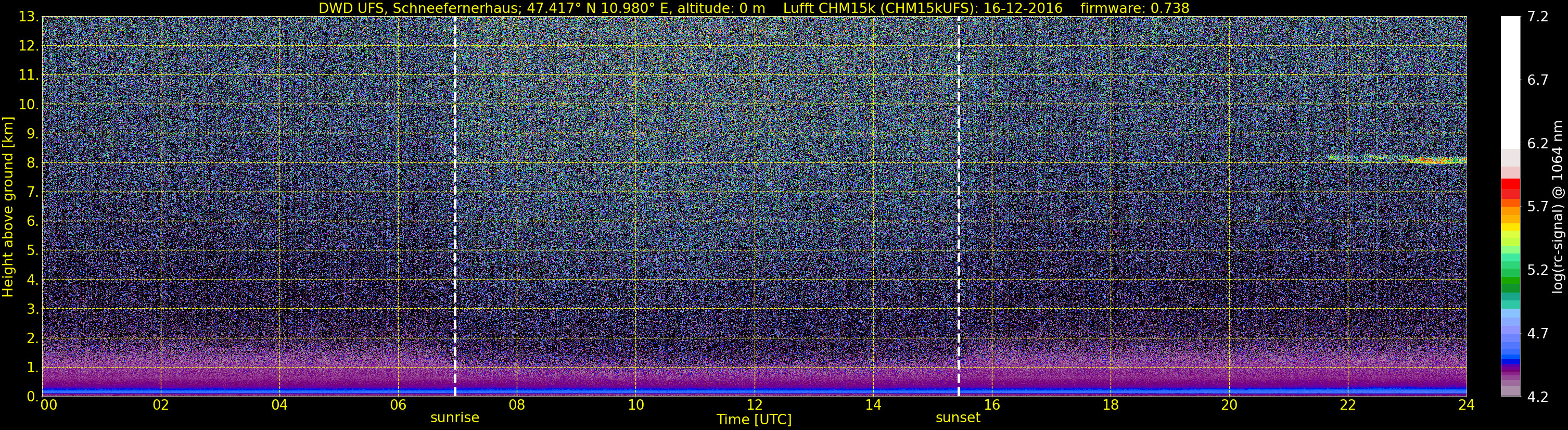1568x430 pixels.
Task: Click the '14' time tick label
Action: click(x=873, y=405)
